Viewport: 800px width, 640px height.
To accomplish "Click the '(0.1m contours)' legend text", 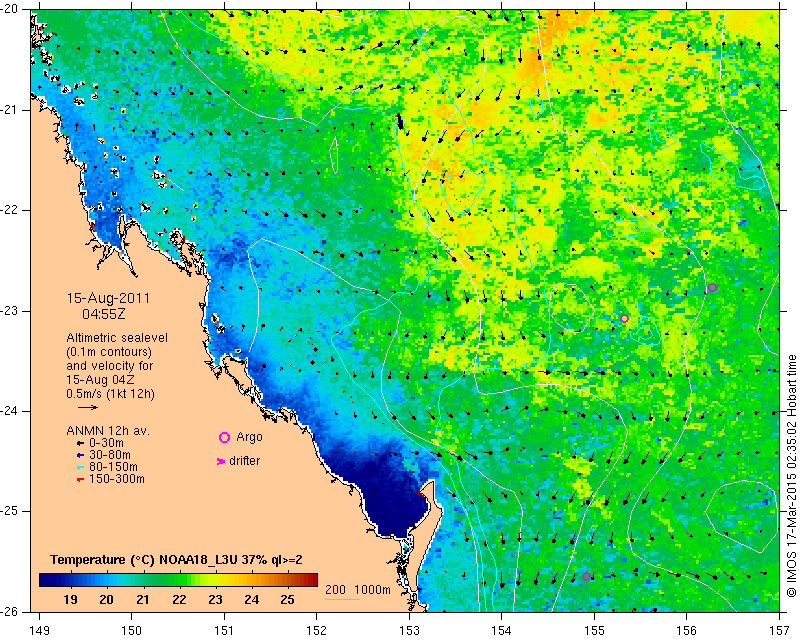I will click(109, 352).
